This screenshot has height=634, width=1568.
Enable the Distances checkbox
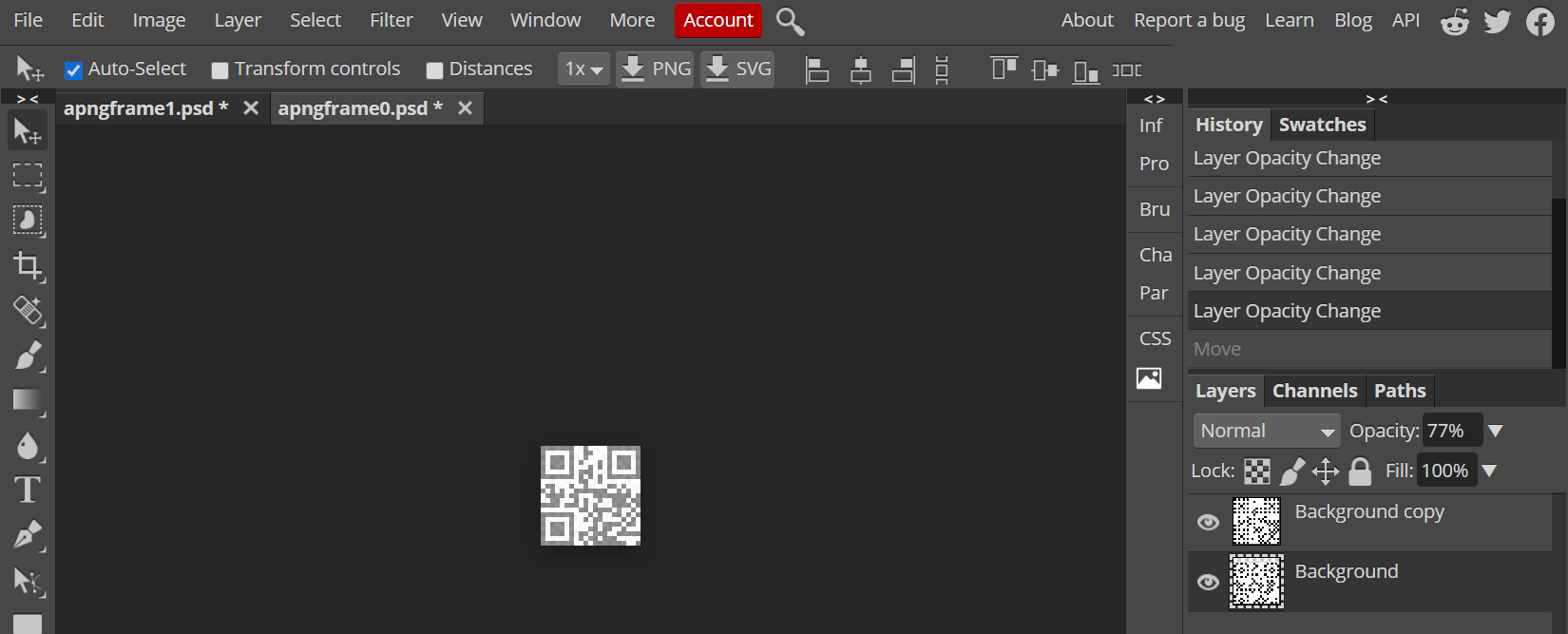[434, 70]
